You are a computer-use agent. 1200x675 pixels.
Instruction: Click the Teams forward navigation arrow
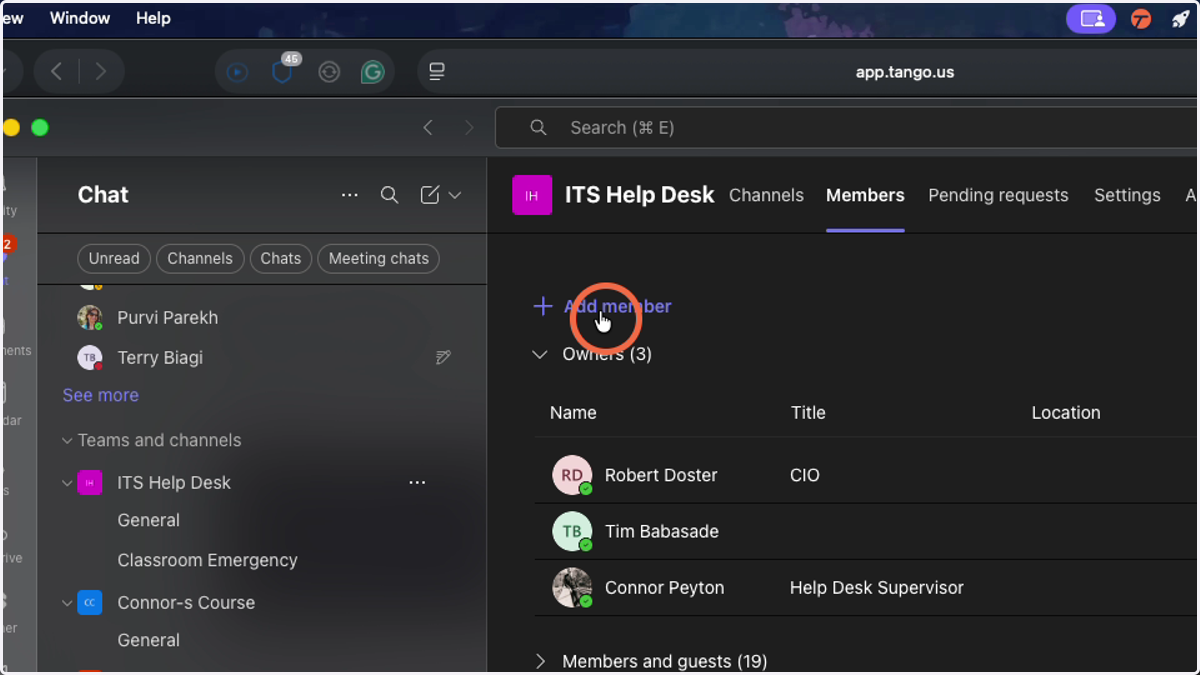click(x=469, y=127)
